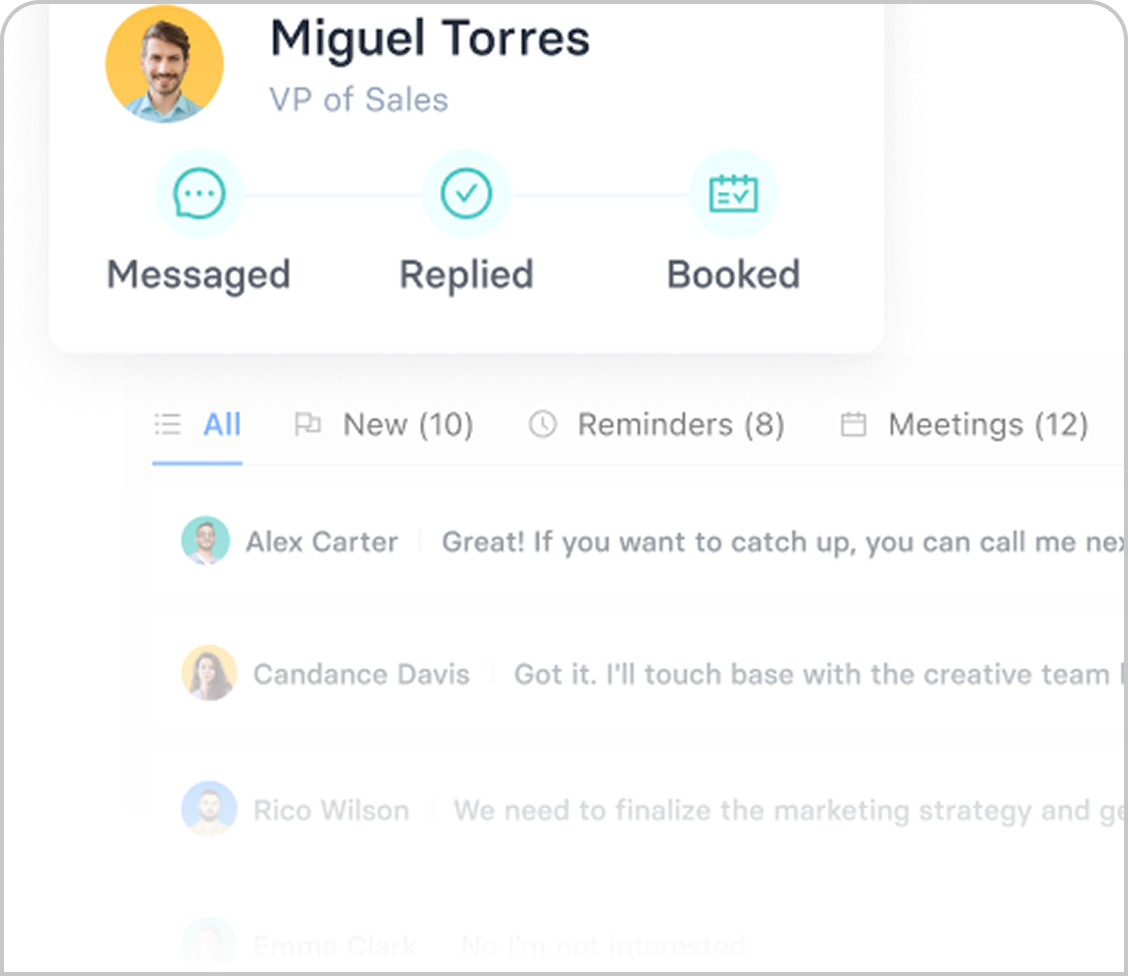
Task: Switch to the All tab
Action: (222, 425)
